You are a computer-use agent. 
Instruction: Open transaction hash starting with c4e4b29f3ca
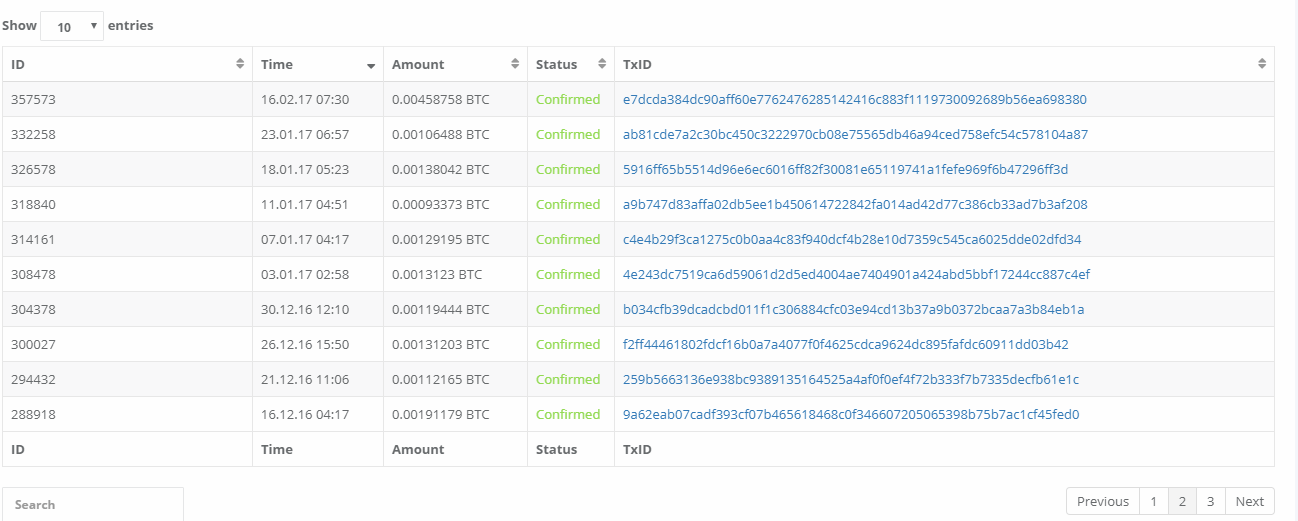(x=852, y=239)
